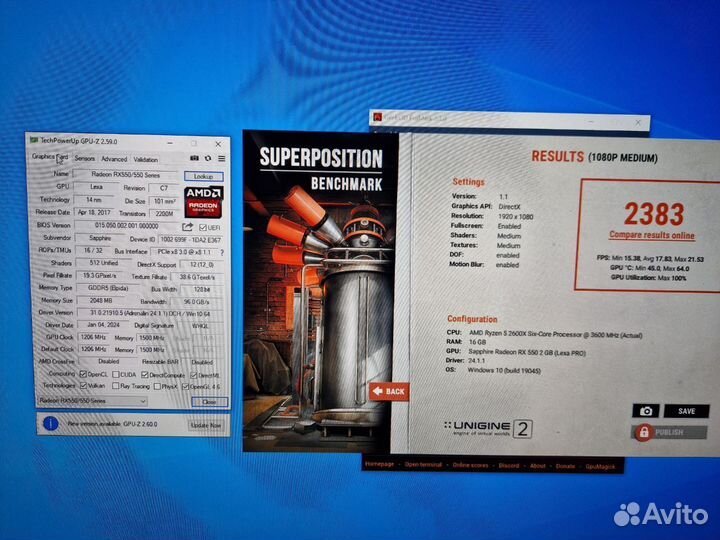Click the Subvendor value Sapphire
This screenshot has height=540, width=720.
[100, 238]
